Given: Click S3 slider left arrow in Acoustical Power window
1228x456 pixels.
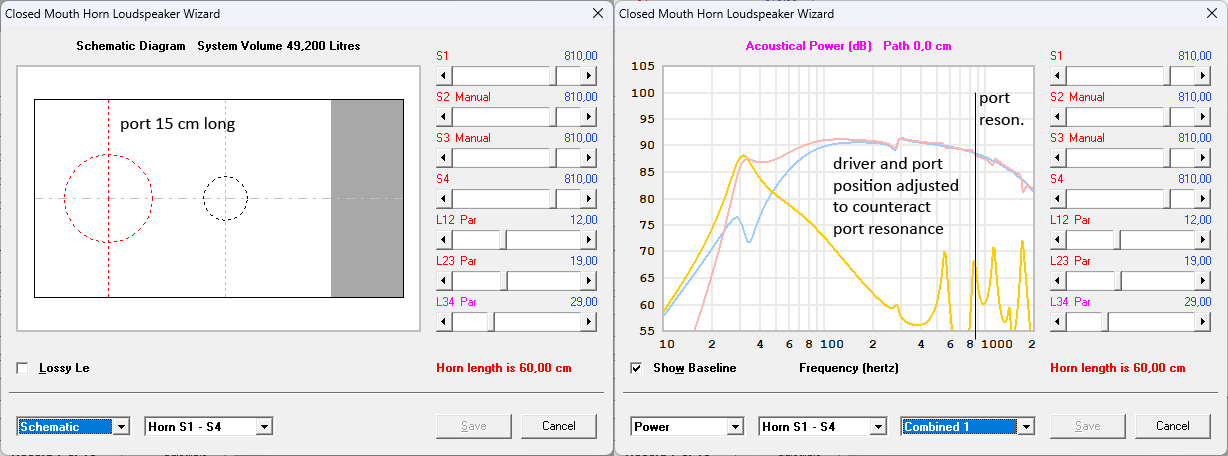Looking at the screenshot, I should click(x=1060, y=158).
